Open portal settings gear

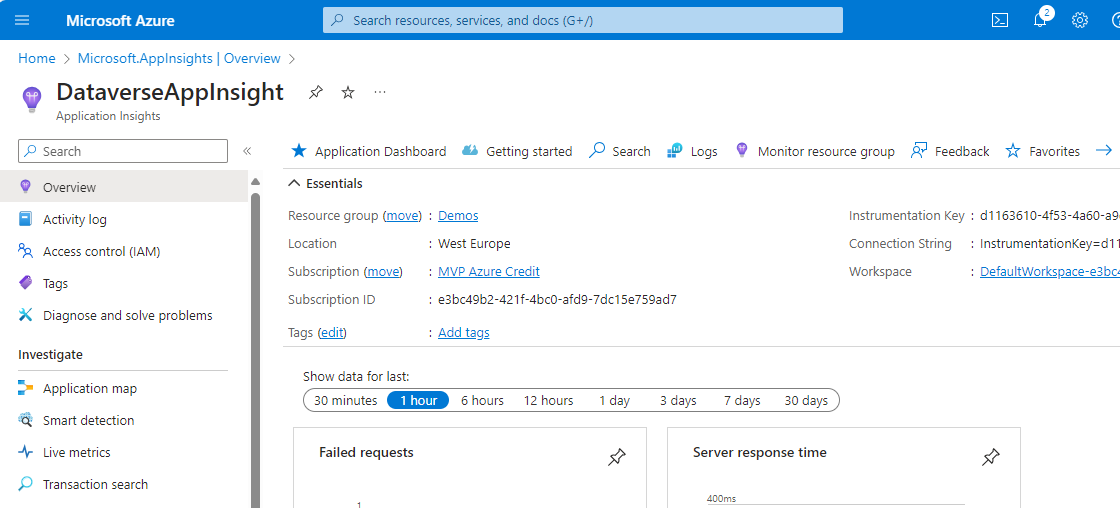coord(1080,20)
